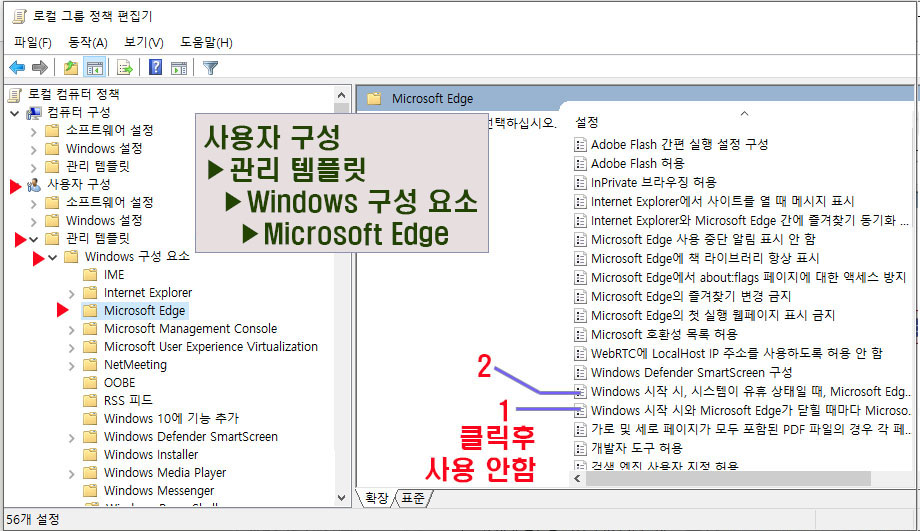The height and width of the screenshot is (531, 920).
Task: Expand Windows 설정 under 사용자 구성
Action: coord(33,221)
